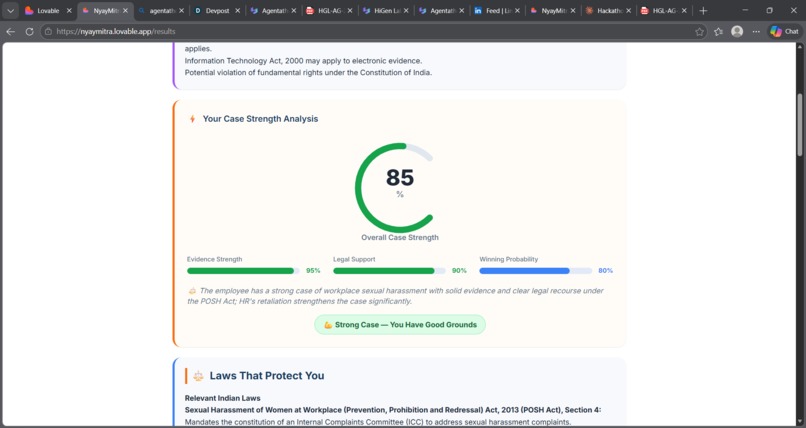Reload the current page
Screen dimensions: 806x428
pos(29,31)
